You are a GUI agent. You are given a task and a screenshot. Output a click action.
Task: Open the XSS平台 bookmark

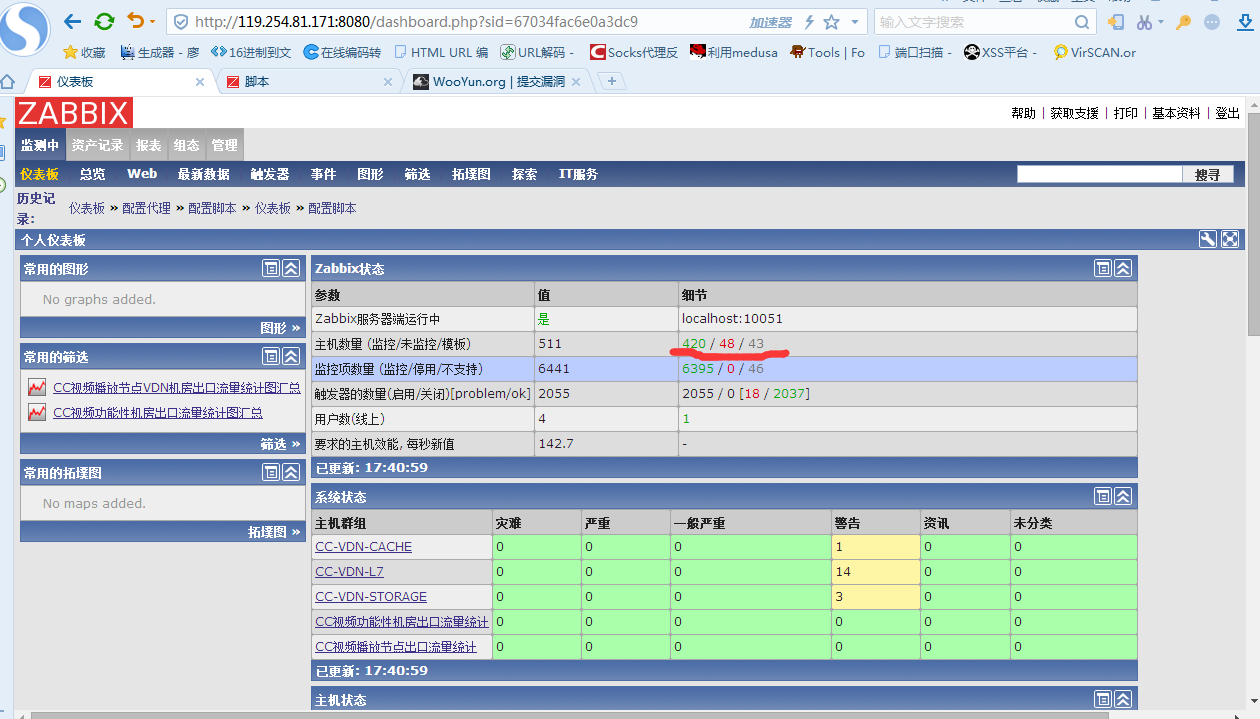(x=1001, y=52)
